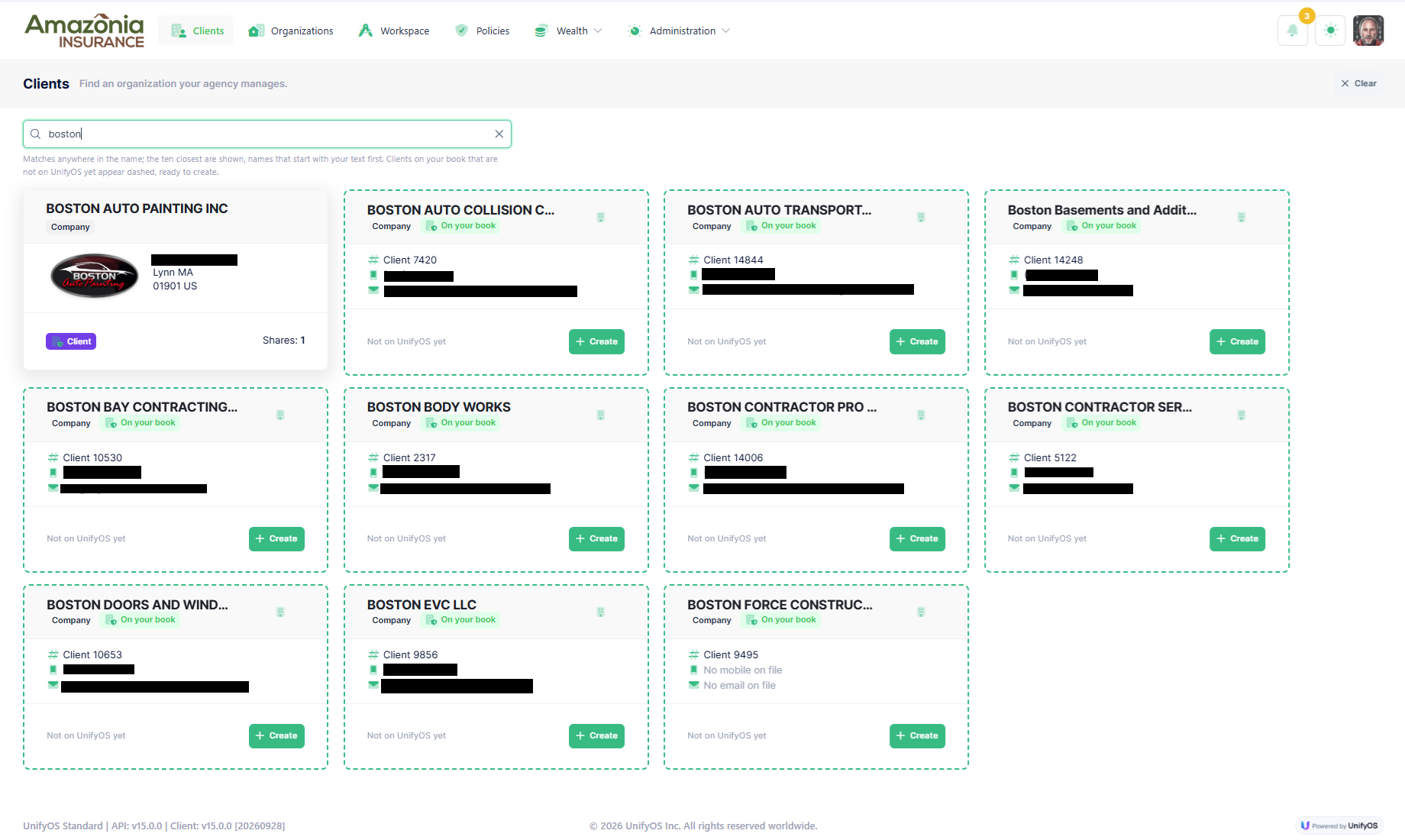Click the purple Client badge
Screen dimensions: 1405x840
pos(71,341)
